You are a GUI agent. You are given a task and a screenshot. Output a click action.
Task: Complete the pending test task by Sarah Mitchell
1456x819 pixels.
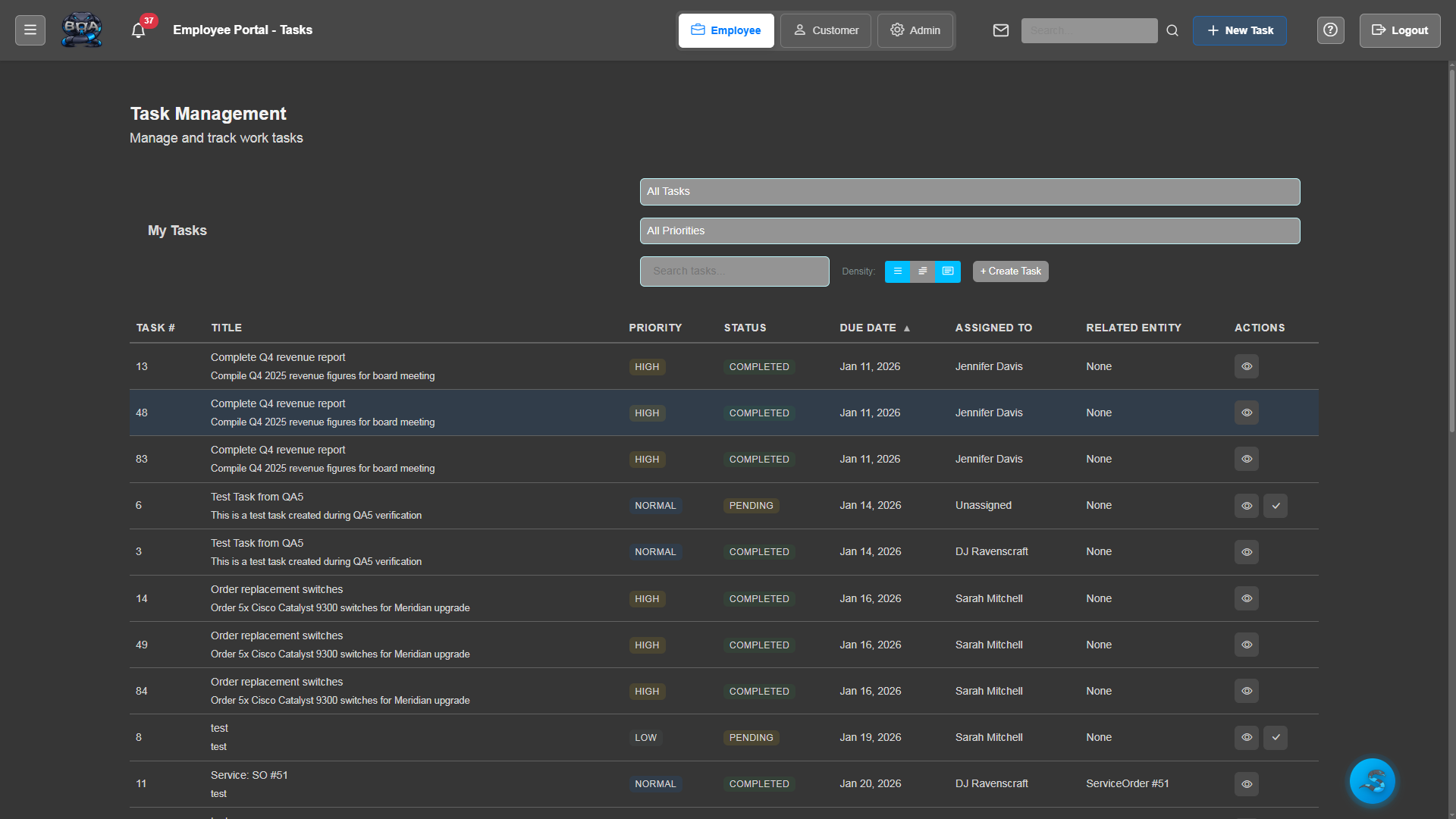(1276, 737)
